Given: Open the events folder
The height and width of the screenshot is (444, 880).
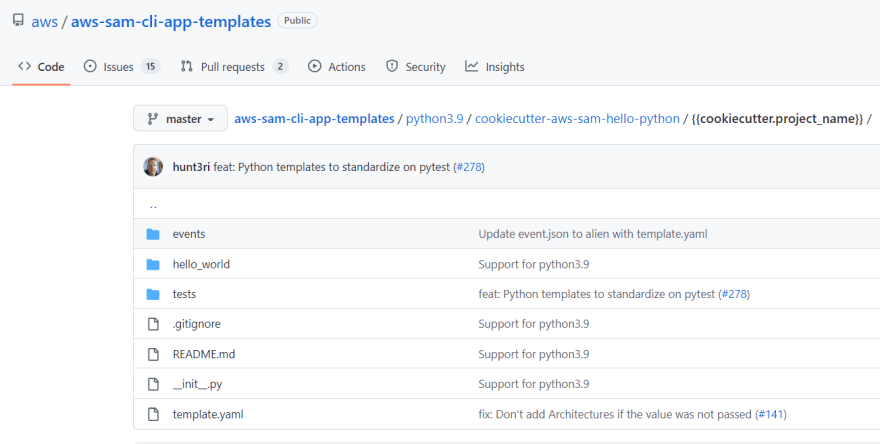Looking at the screenshot, I should pos(189,234).
